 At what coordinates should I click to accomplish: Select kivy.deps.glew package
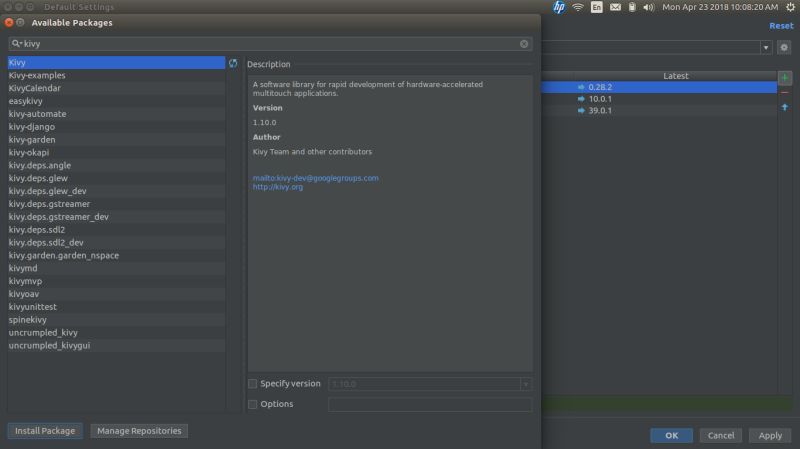tap(116, 178)
